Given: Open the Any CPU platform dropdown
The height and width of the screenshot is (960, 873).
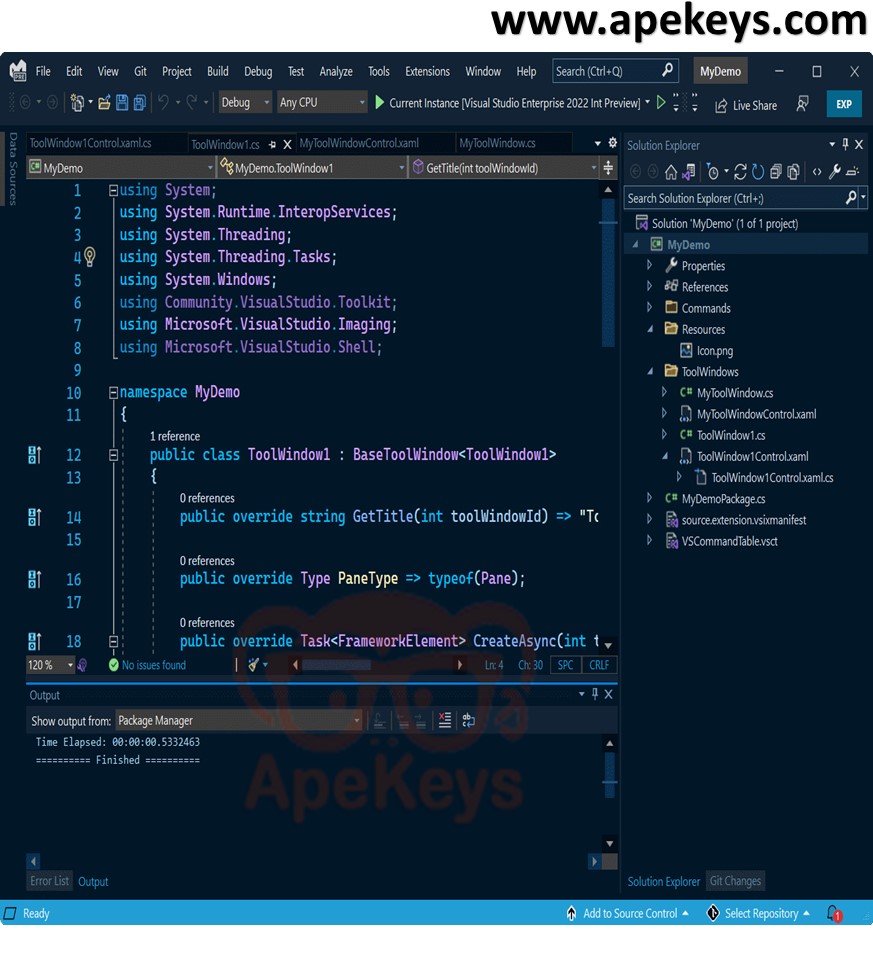Looking at the screenshot, I should coord(321,102).
